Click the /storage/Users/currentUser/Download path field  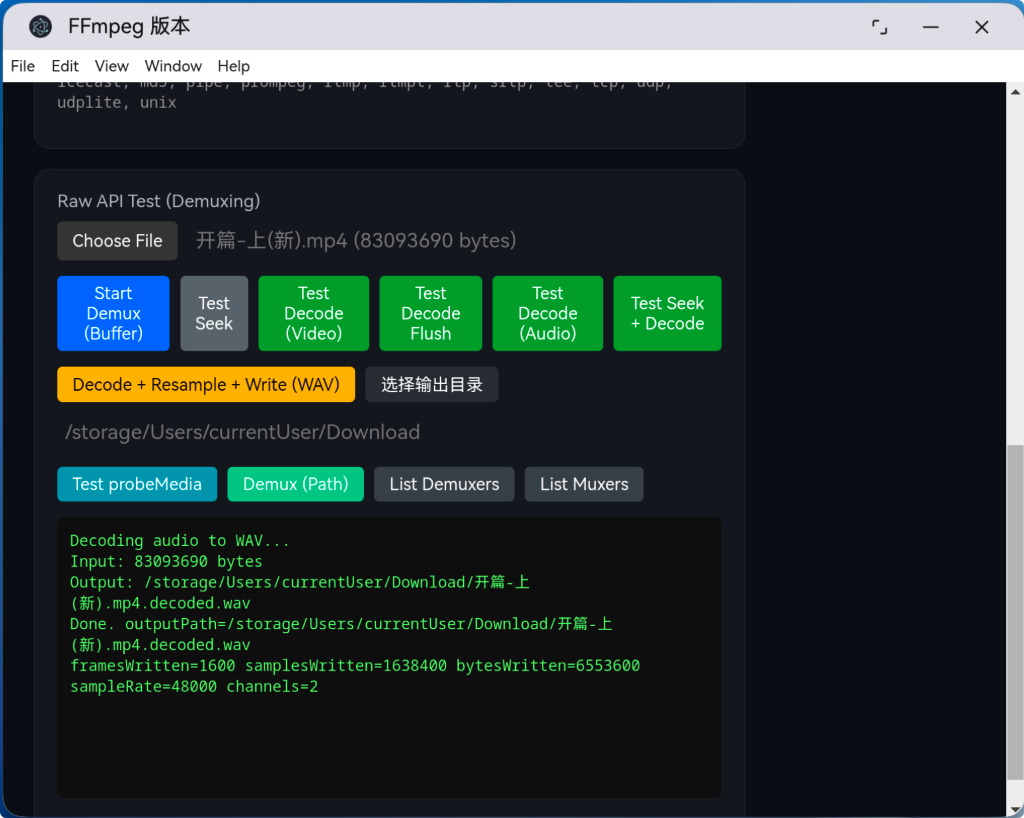(x=242, y=432)
